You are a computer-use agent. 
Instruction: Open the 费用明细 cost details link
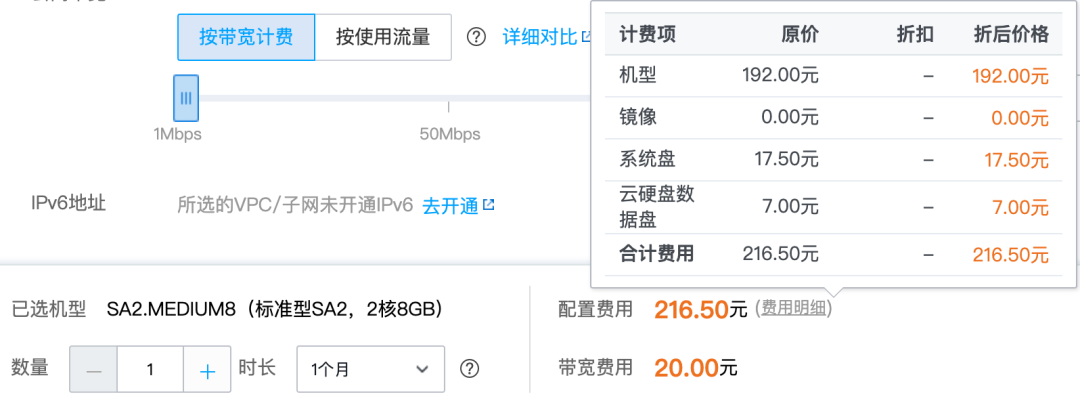tap(794, 309)
